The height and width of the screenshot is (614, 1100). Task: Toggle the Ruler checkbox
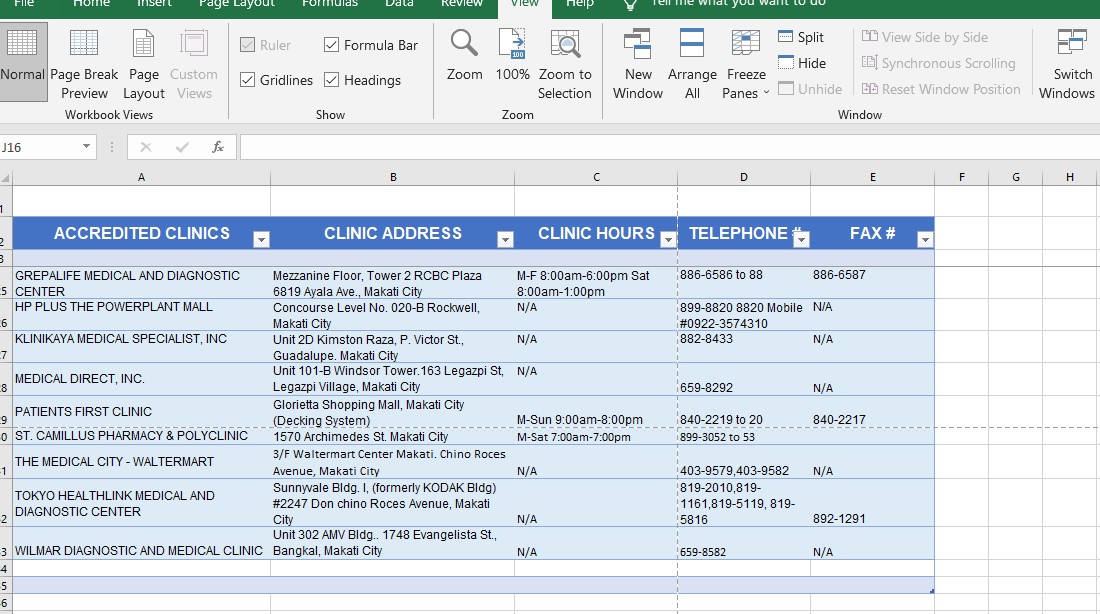coord(247,45)
